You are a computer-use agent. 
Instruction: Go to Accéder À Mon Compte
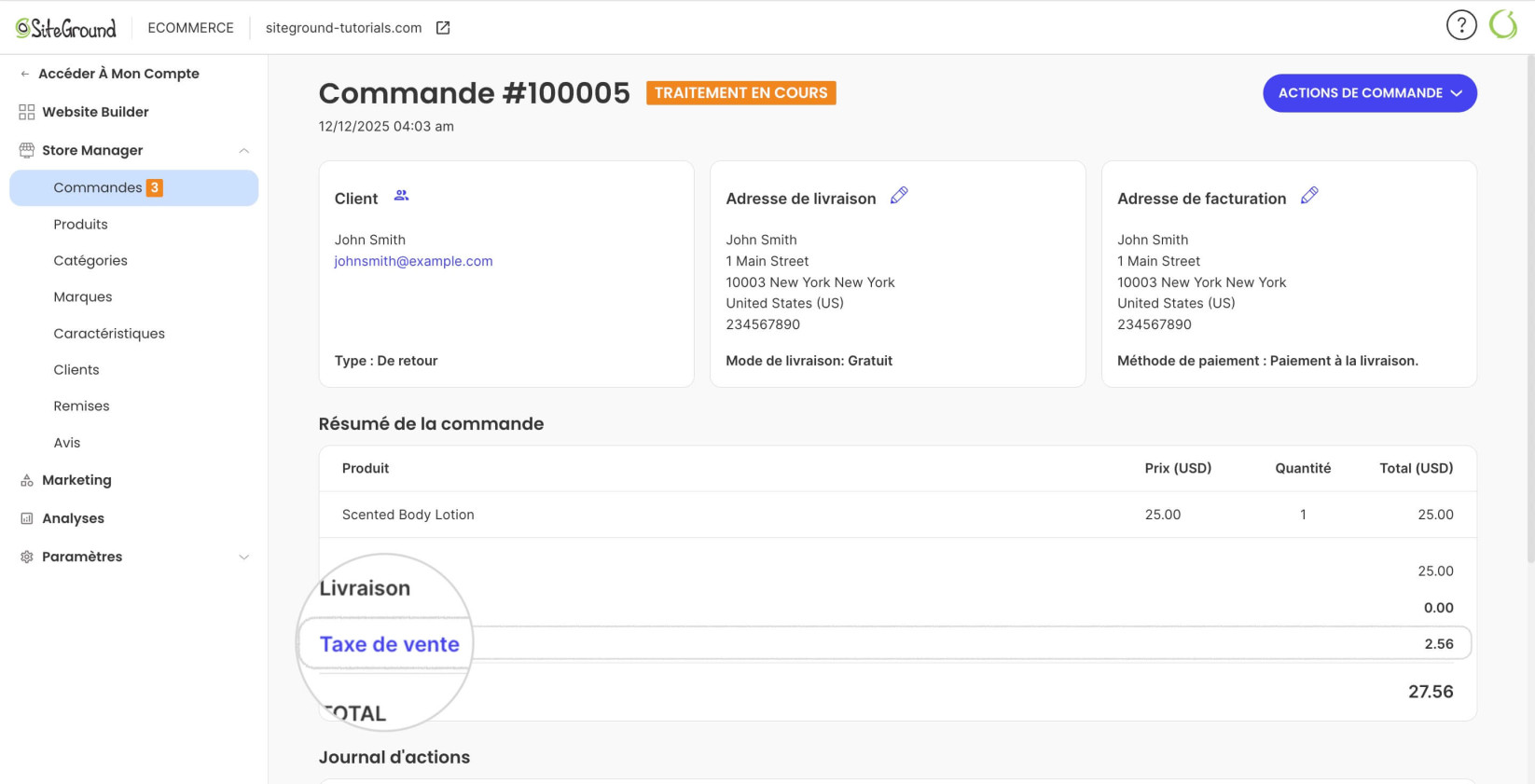click(x=118, y=74)
